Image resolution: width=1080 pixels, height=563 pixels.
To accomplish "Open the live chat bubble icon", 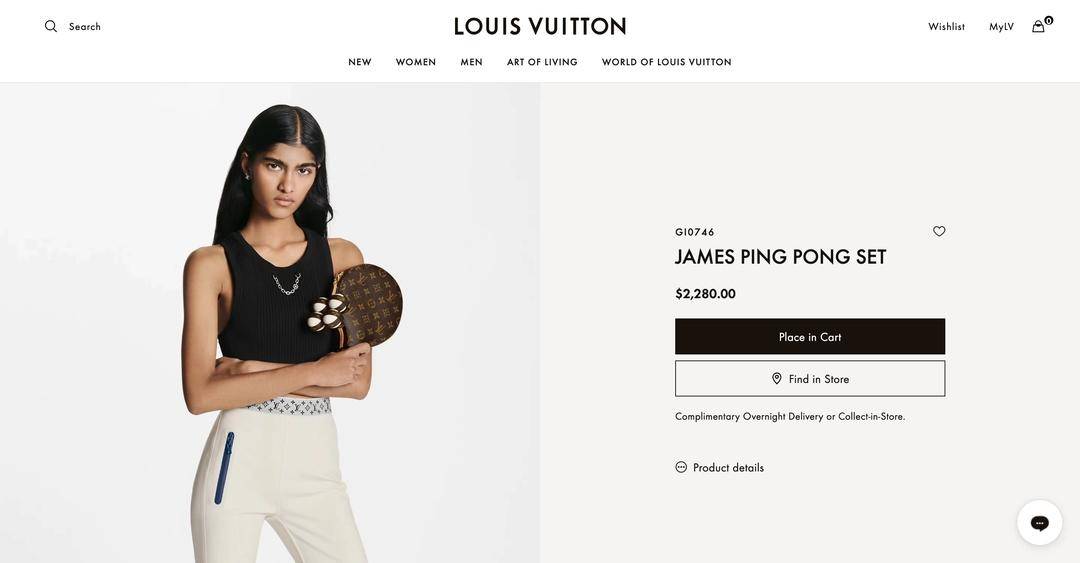I will (x=1039, y=523).
